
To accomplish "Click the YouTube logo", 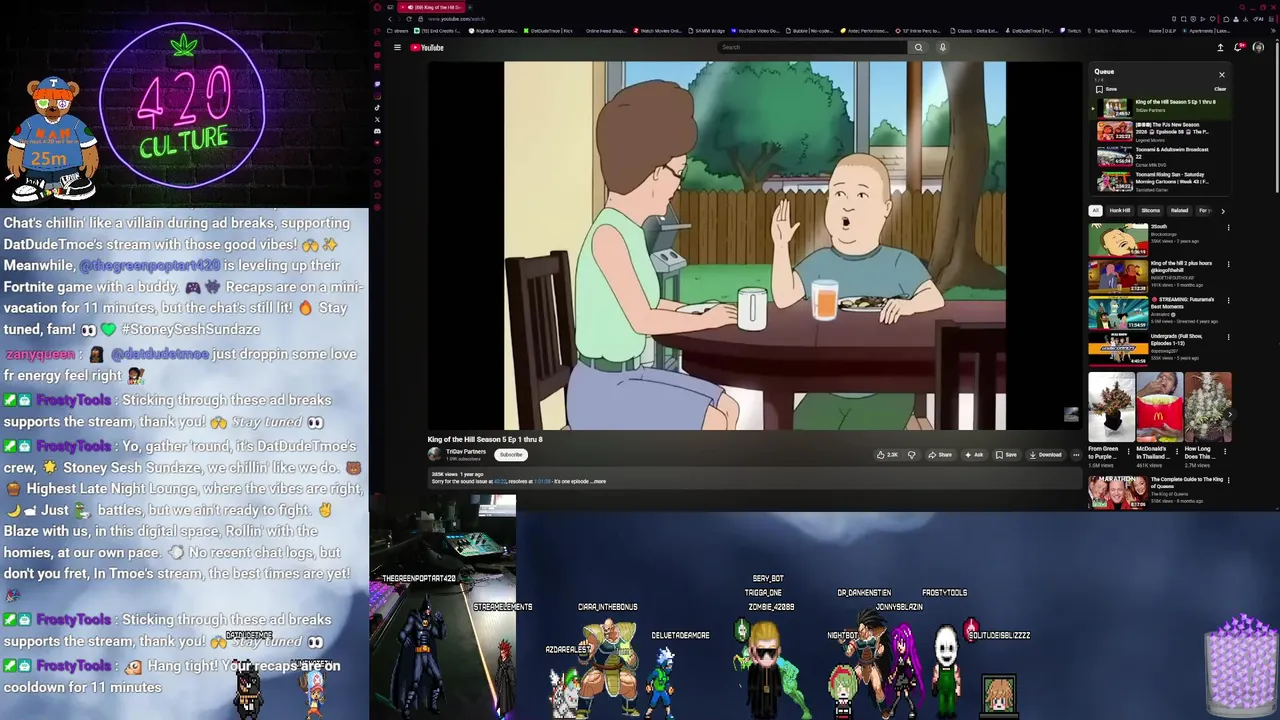I will pyautogui.click(x=427, y=47).
